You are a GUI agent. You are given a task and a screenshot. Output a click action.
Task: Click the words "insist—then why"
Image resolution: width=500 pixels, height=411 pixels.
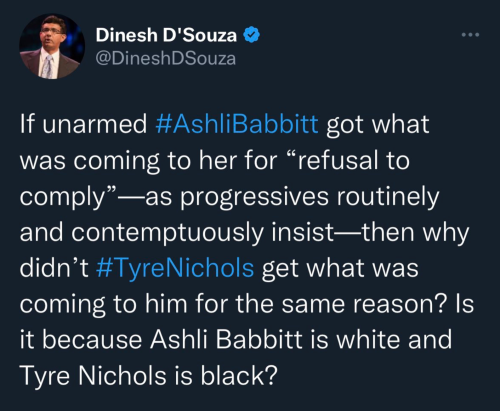pos(370,233)
